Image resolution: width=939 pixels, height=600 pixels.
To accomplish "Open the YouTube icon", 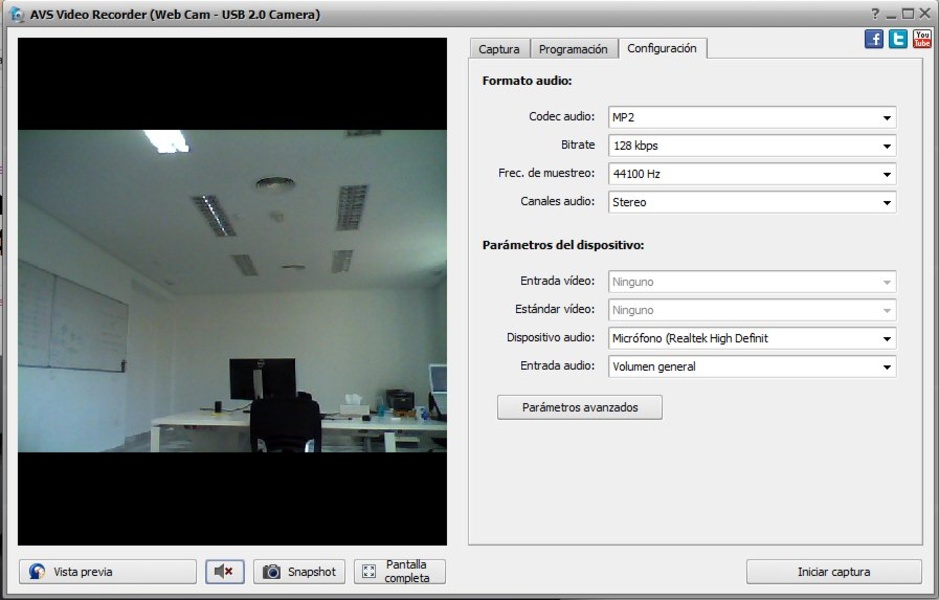I will [922, 40].
